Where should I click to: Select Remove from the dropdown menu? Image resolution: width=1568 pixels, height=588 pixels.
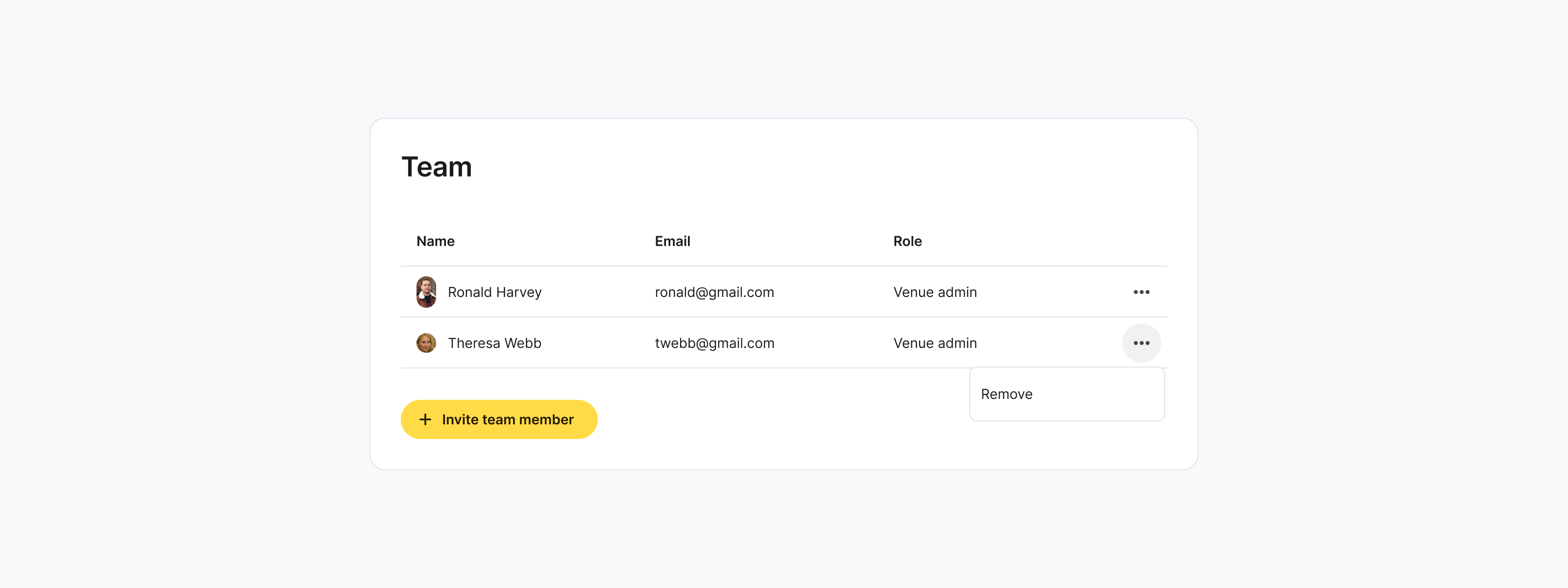point(1006,394)
